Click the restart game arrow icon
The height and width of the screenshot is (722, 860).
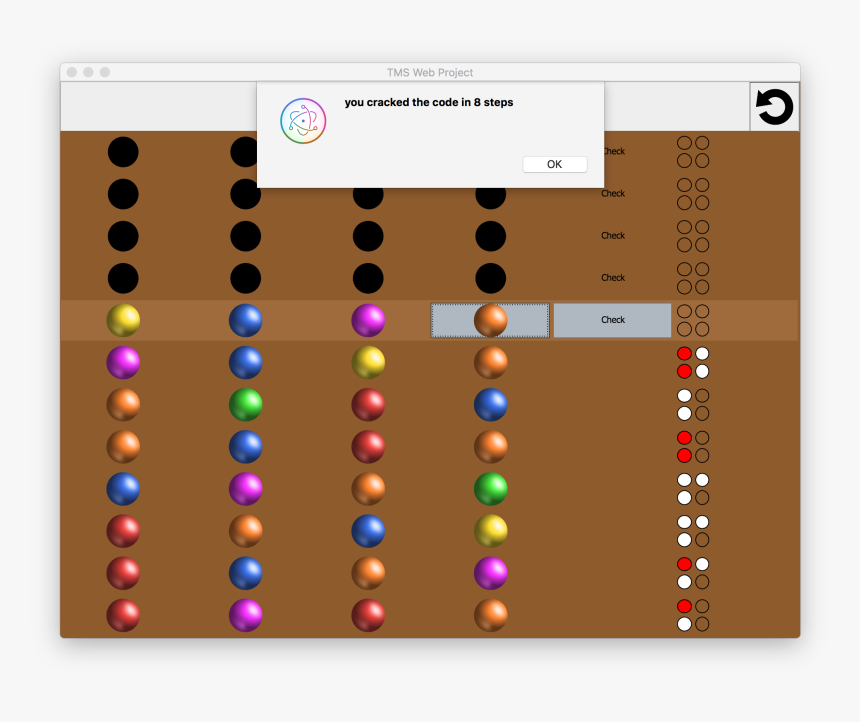coord(774,107)
